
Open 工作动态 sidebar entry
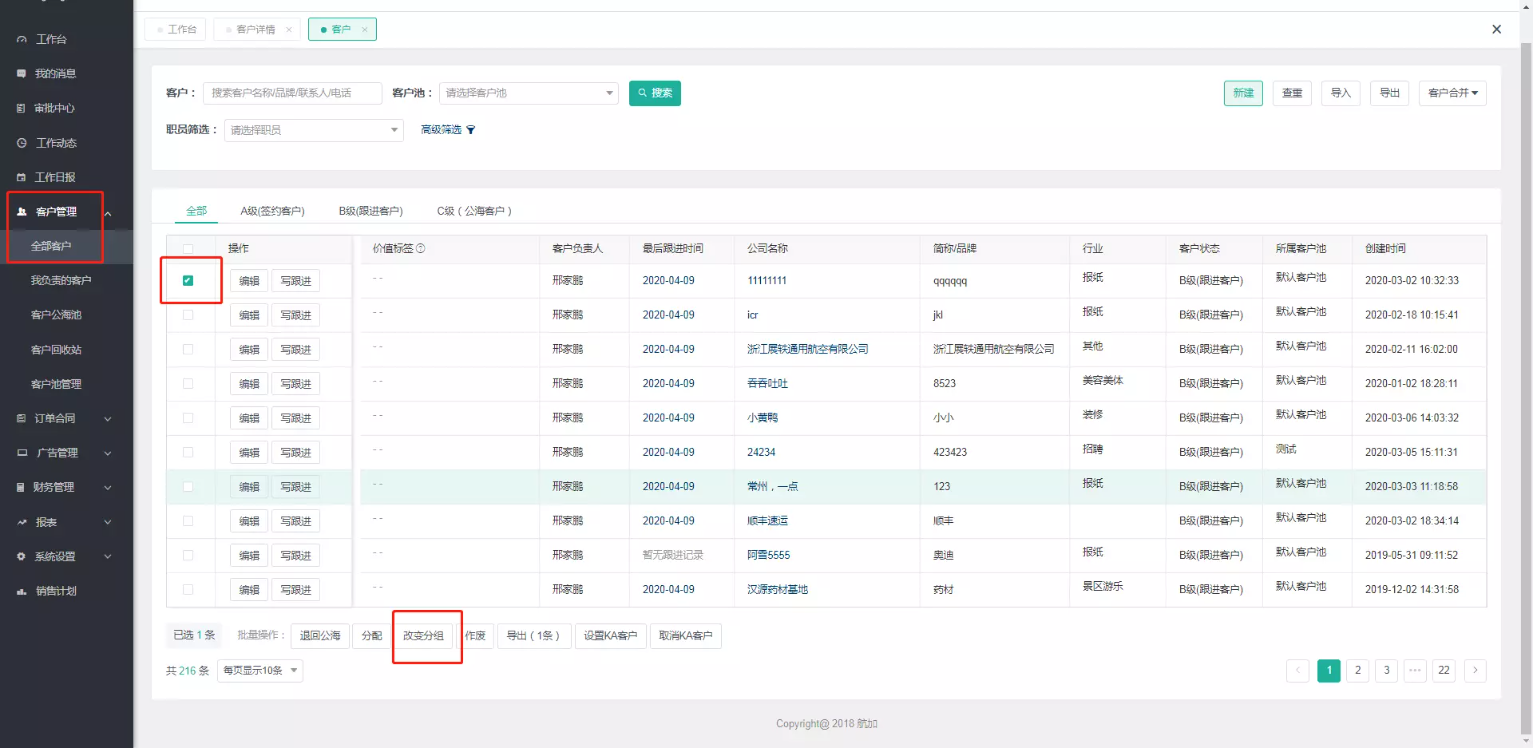(55, 143)
